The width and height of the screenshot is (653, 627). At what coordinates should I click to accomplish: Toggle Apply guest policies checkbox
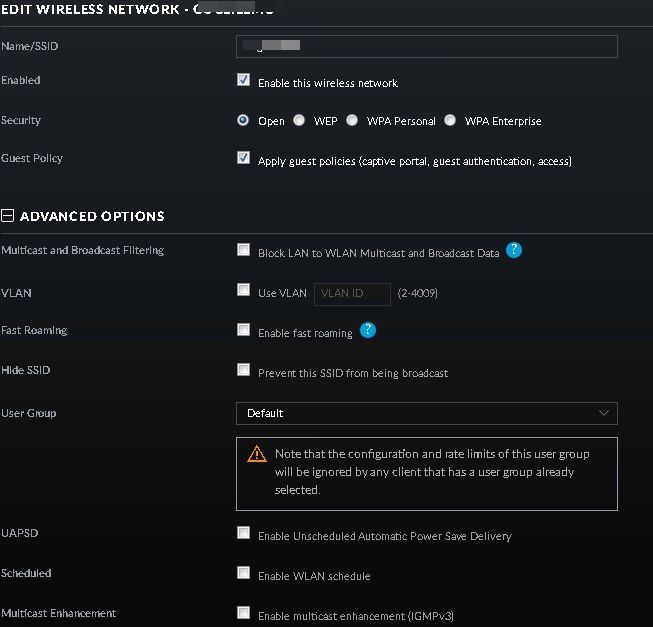pos(243,158)
